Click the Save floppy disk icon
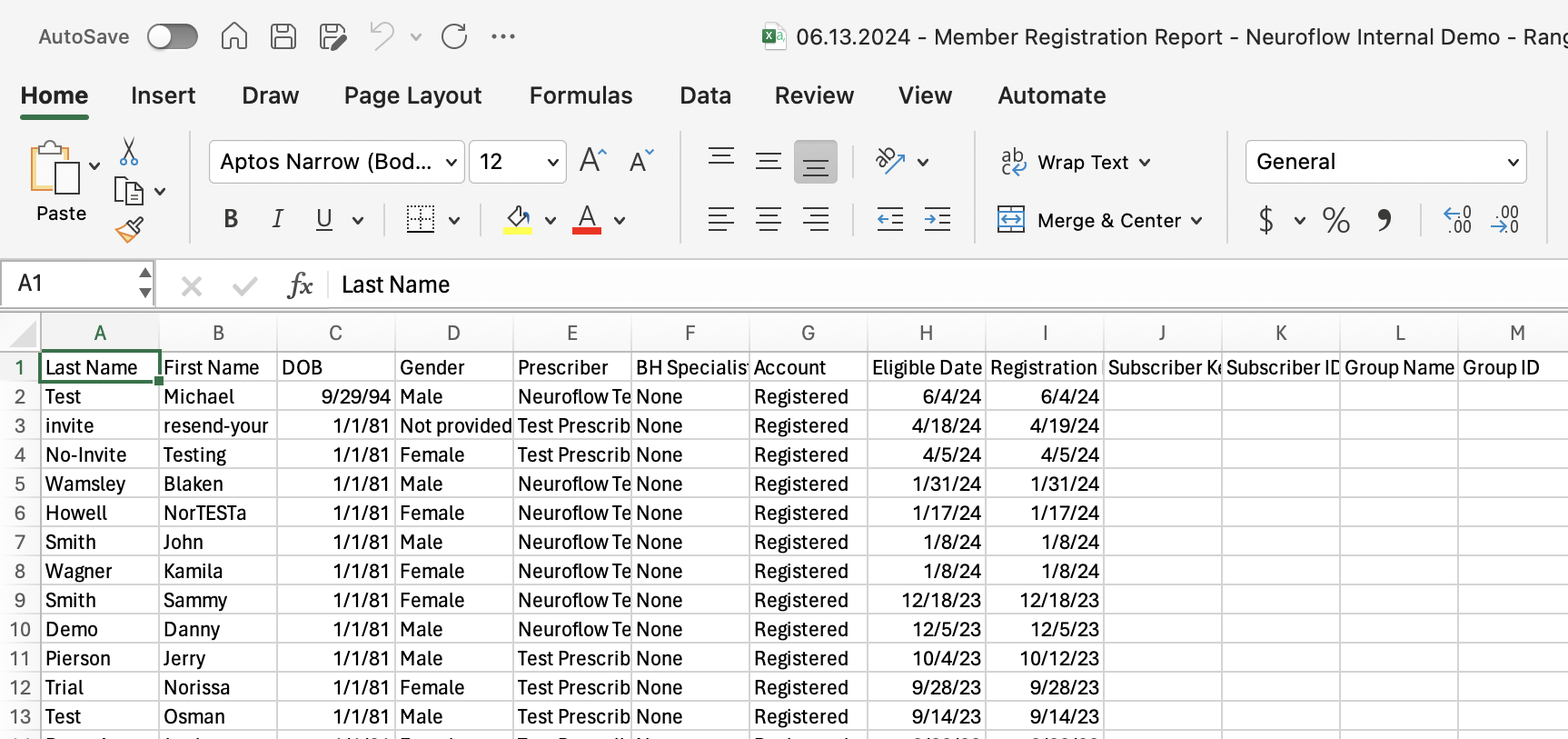Image resolution: width=1568 pixels, height=739 pixels. [283, 36]
